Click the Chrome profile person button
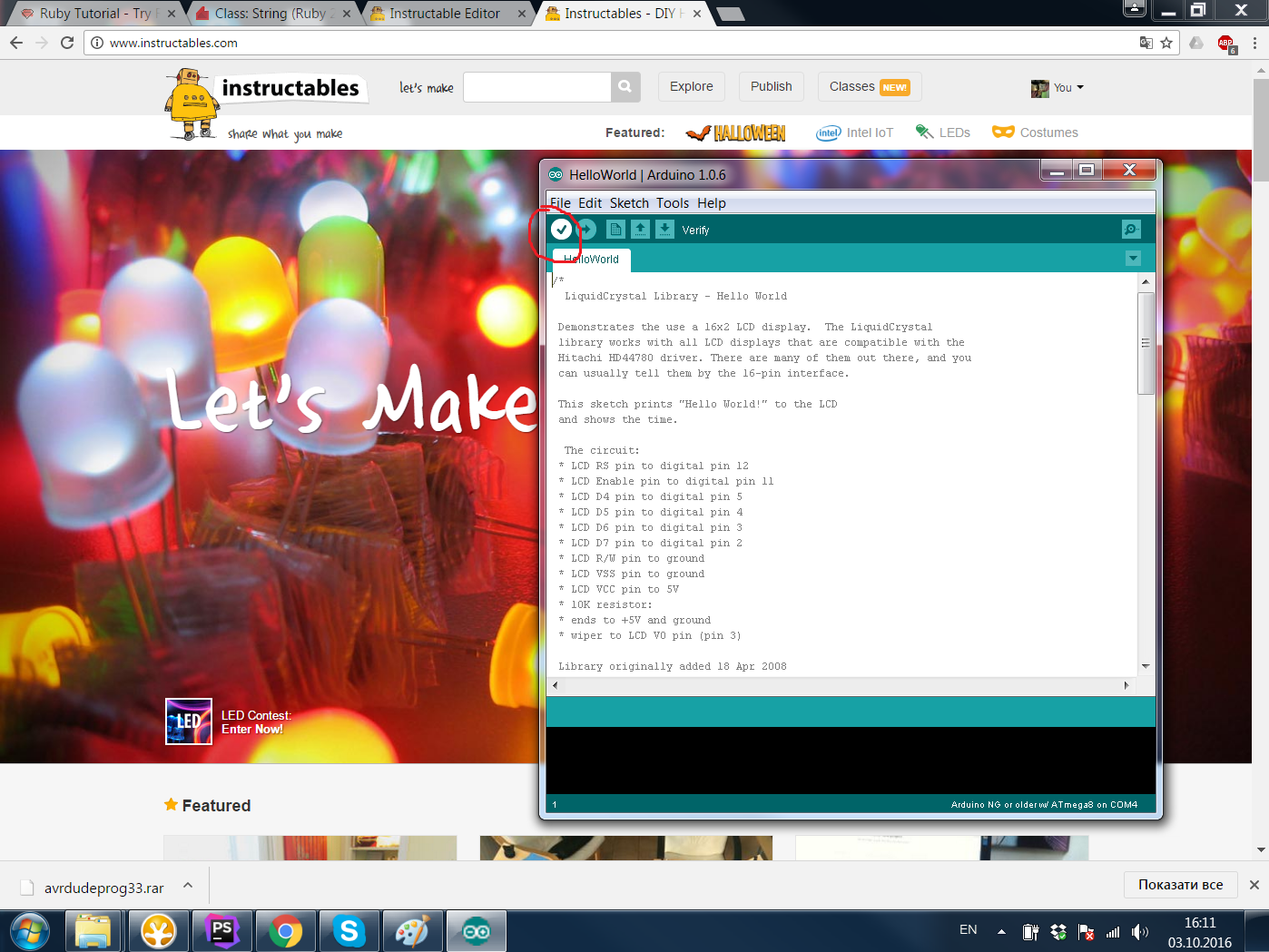This screenshot has width=1269, height=952. (x=1134, y=9)
